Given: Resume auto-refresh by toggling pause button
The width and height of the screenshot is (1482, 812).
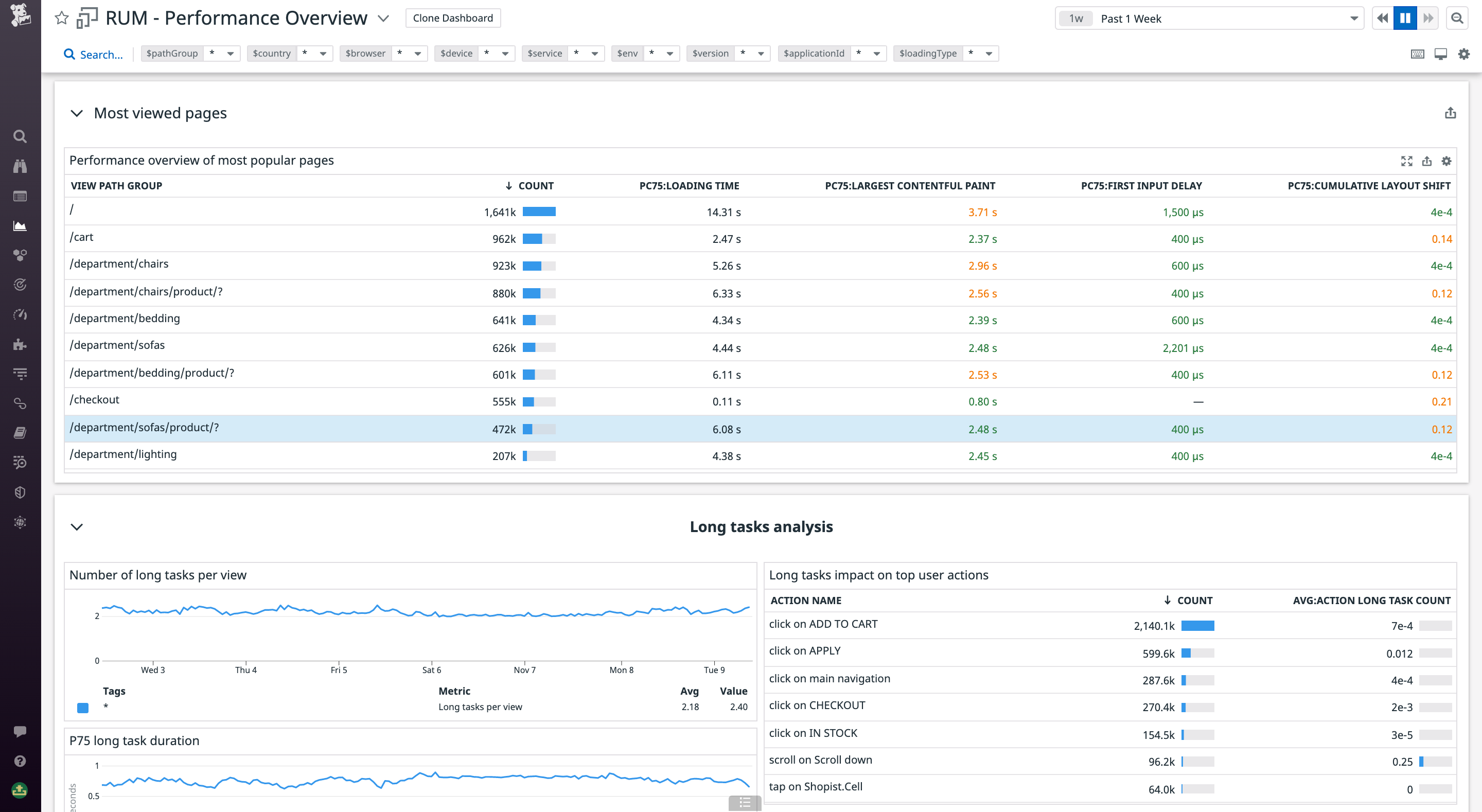Looking at the screenshot, I should click(x=1405, y=18).
